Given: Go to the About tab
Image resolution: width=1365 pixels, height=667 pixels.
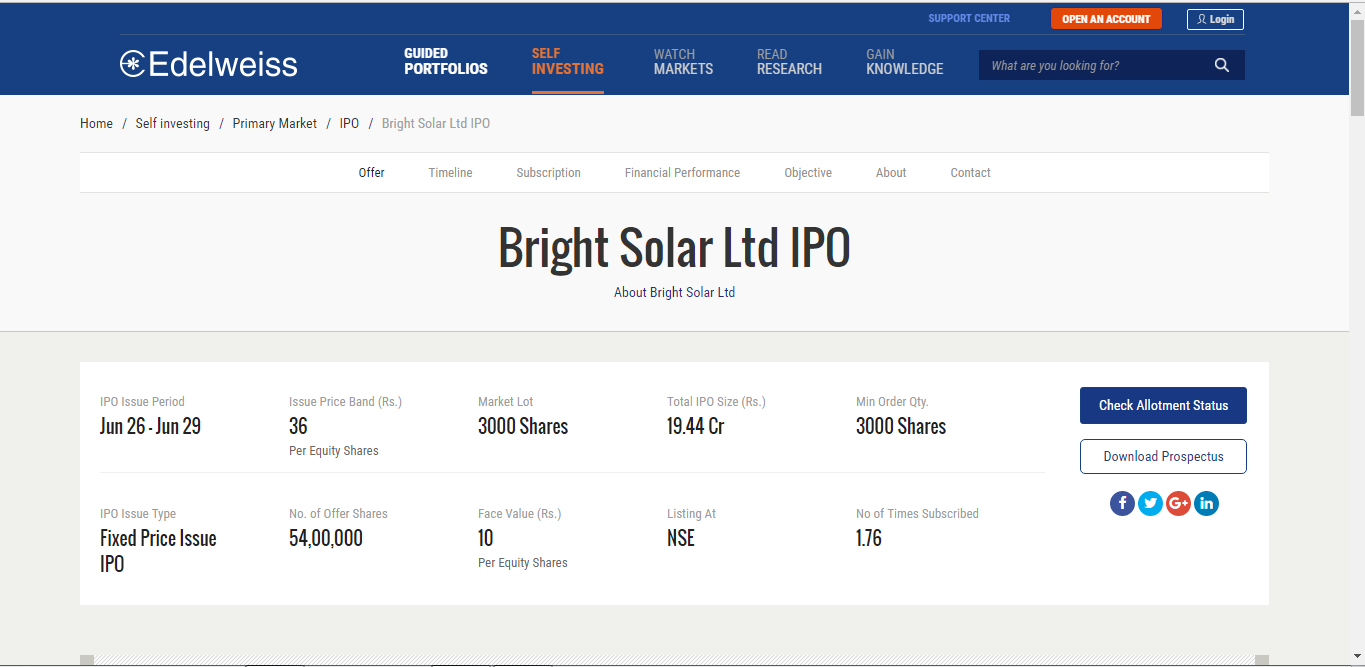Looking at the screenshot, I should click(891, 173).
